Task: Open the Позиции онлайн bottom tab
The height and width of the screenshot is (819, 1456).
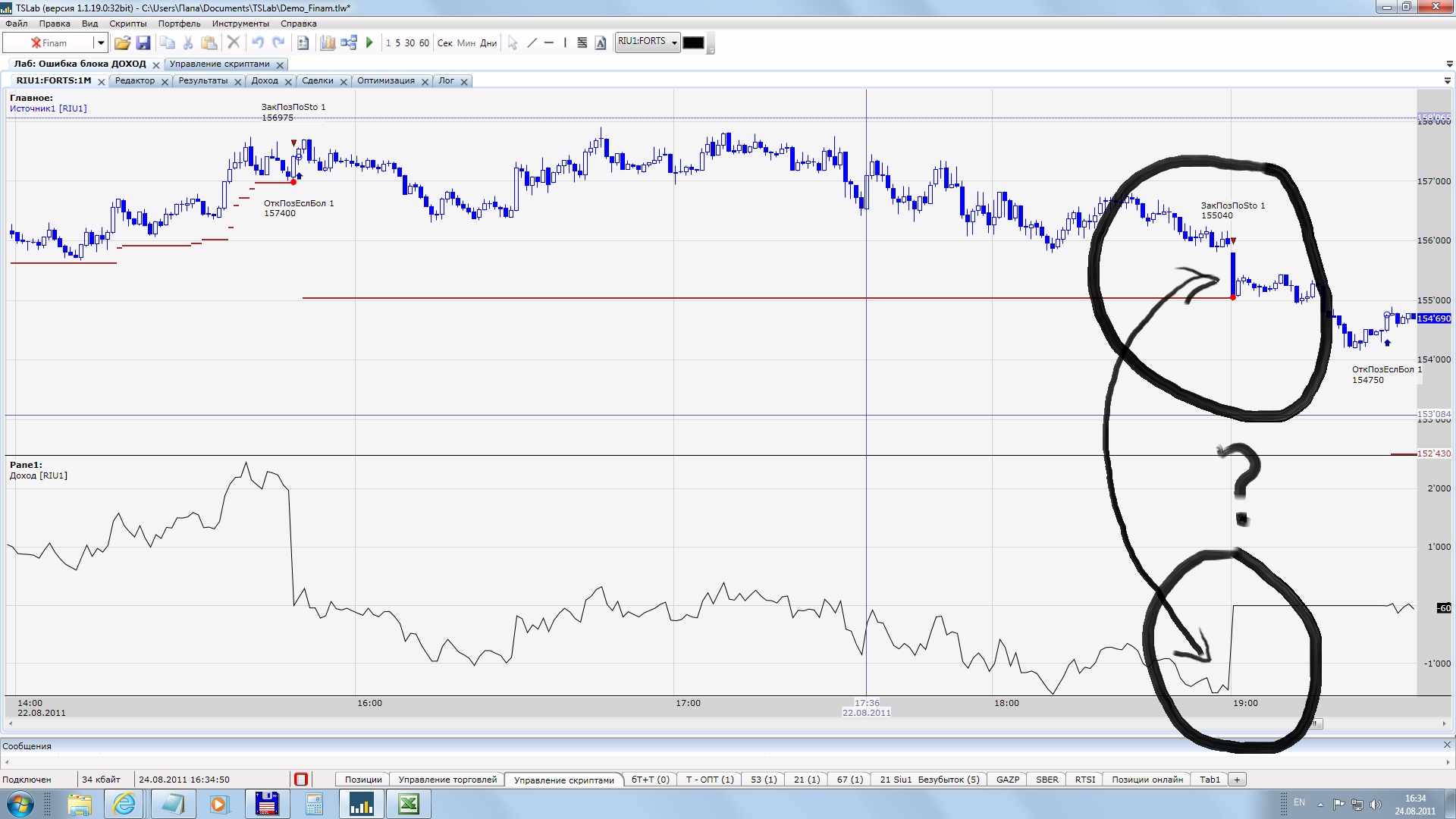Action: click(1147, 780)
